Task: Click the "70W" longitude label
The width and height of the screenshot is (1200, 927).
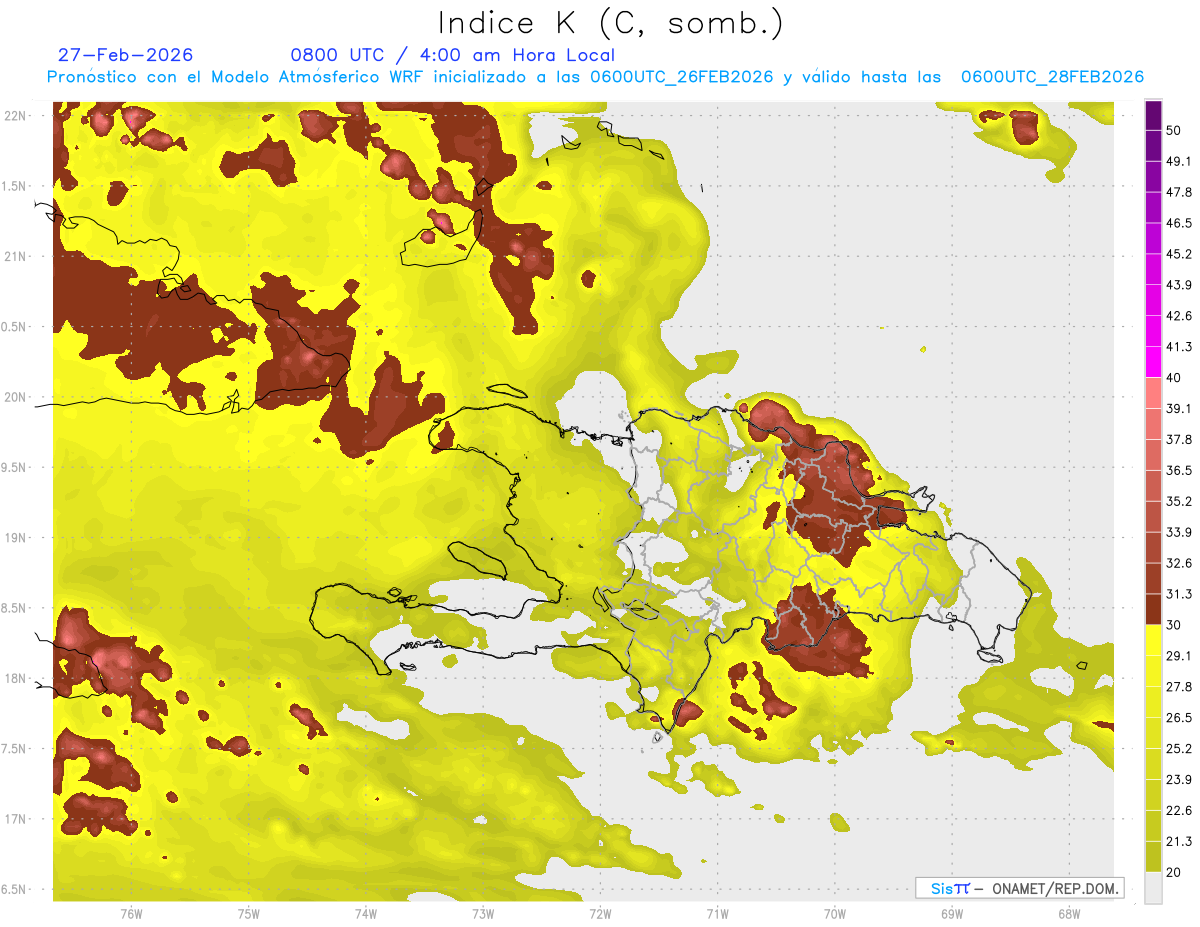Action: [x=835, y=914]
